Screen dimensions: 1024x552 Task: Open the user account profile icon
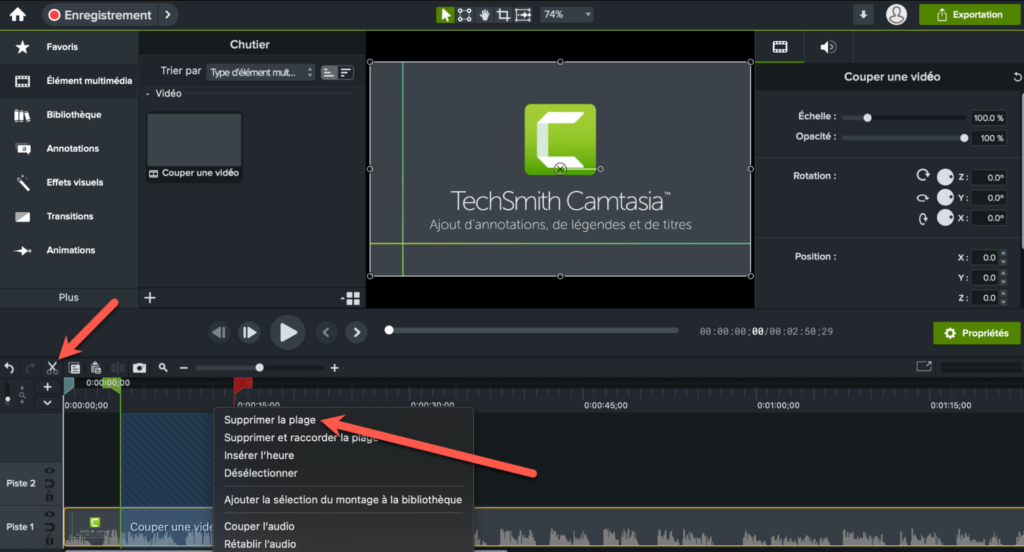pos(896,14)
